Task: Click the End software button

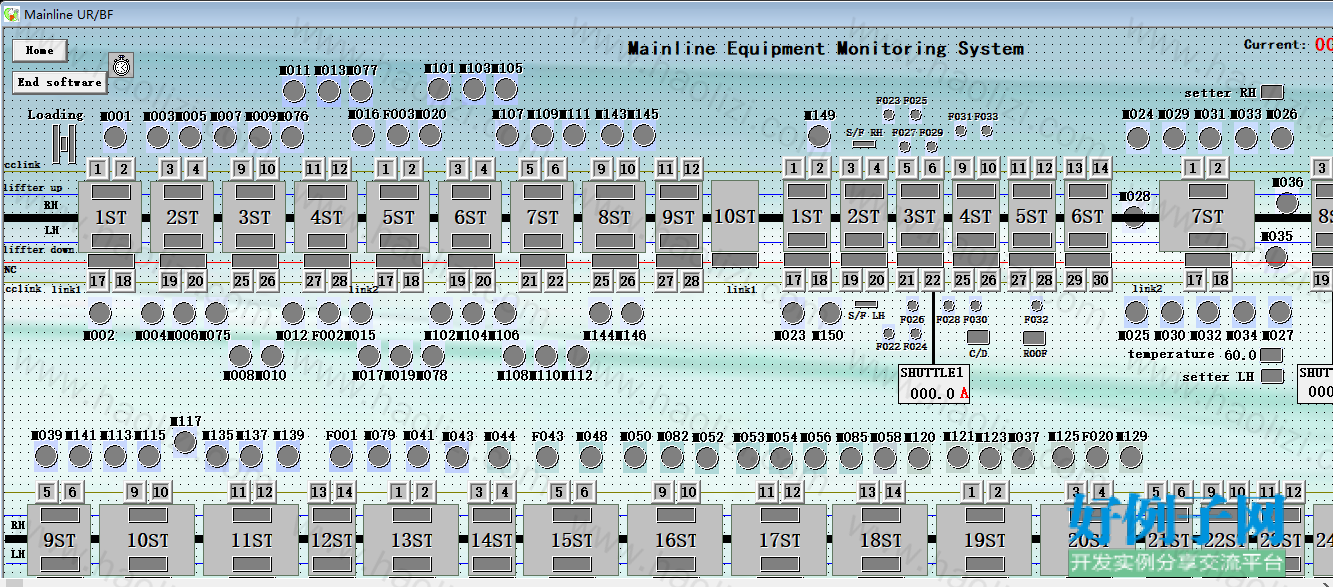Action: [60, 82]
